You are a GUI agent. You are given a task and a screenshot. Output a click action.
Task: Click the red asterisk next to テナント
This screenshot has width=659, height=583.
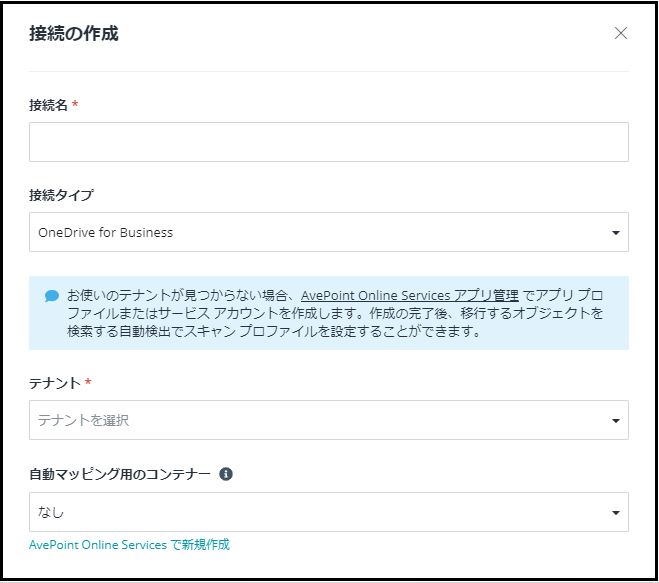pyautogui.click(x=88, y=382)
